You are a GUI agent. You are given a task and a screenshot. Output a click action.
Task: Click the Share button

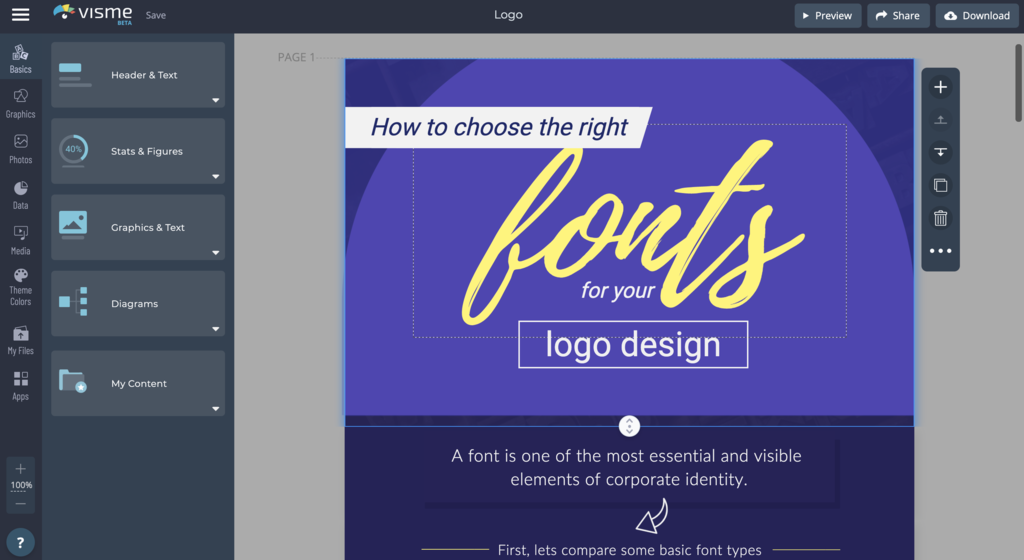[898, 16]
